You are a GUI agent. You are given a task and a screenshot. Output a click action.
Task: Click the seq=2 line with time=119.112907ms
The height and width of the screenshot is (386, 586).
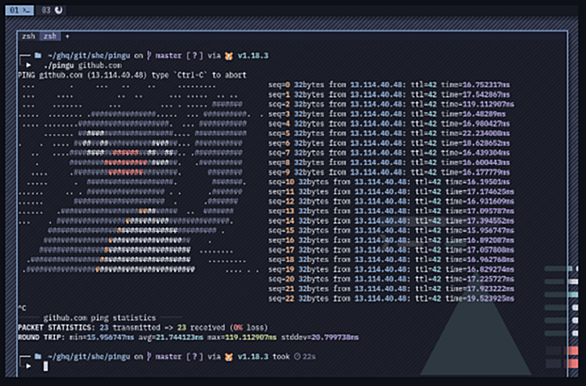click(391, 104)
